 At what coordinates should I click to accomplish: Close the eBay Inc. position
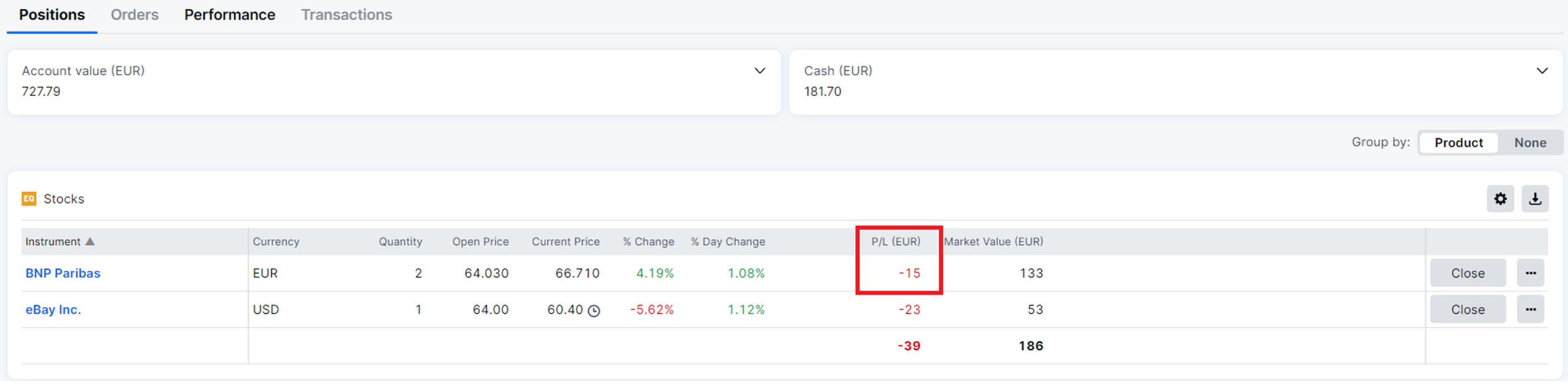coord(1467,310)
